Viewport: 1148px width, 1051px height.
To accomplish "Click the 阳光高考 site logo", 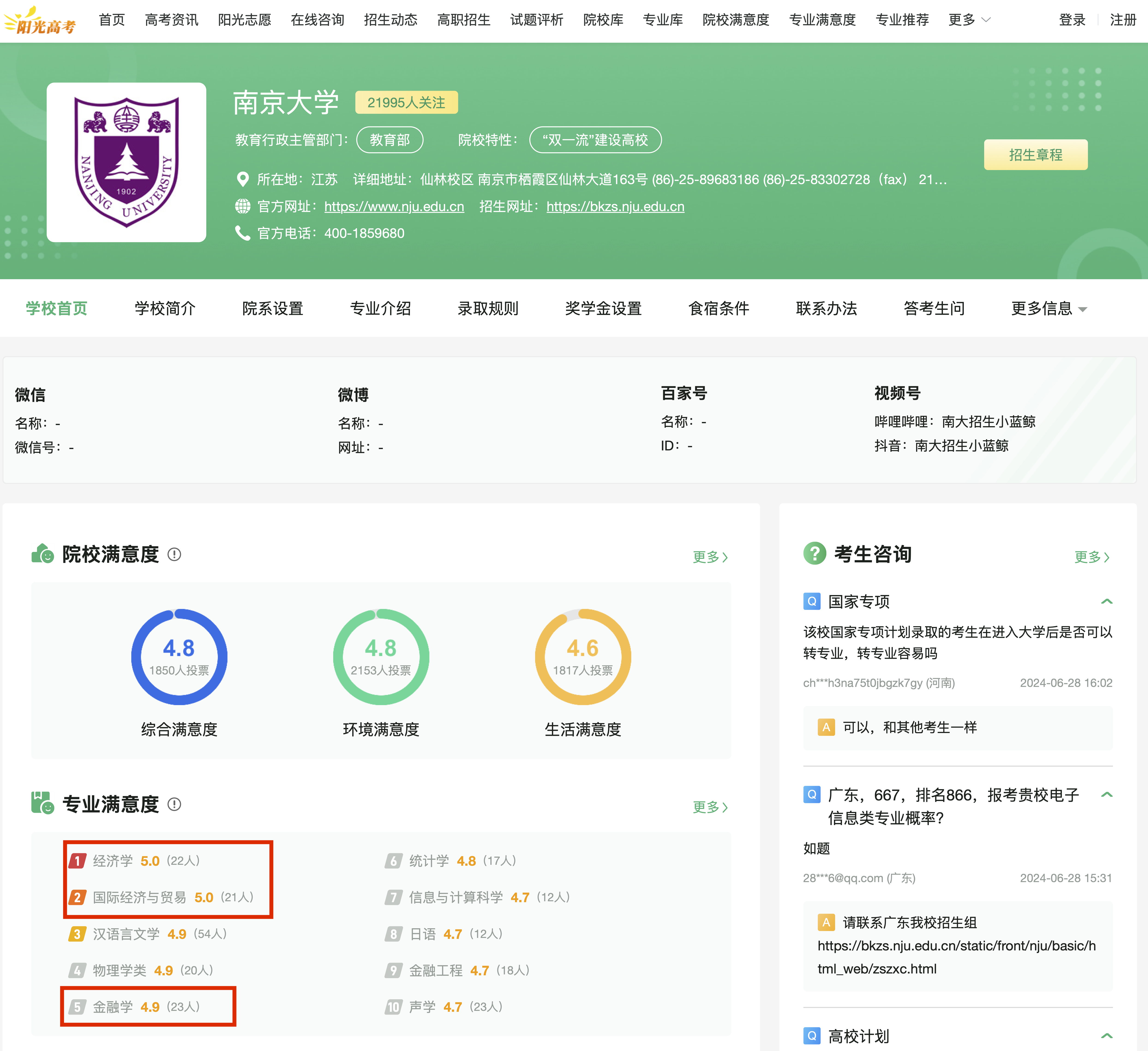I will (x=40, y=21).
